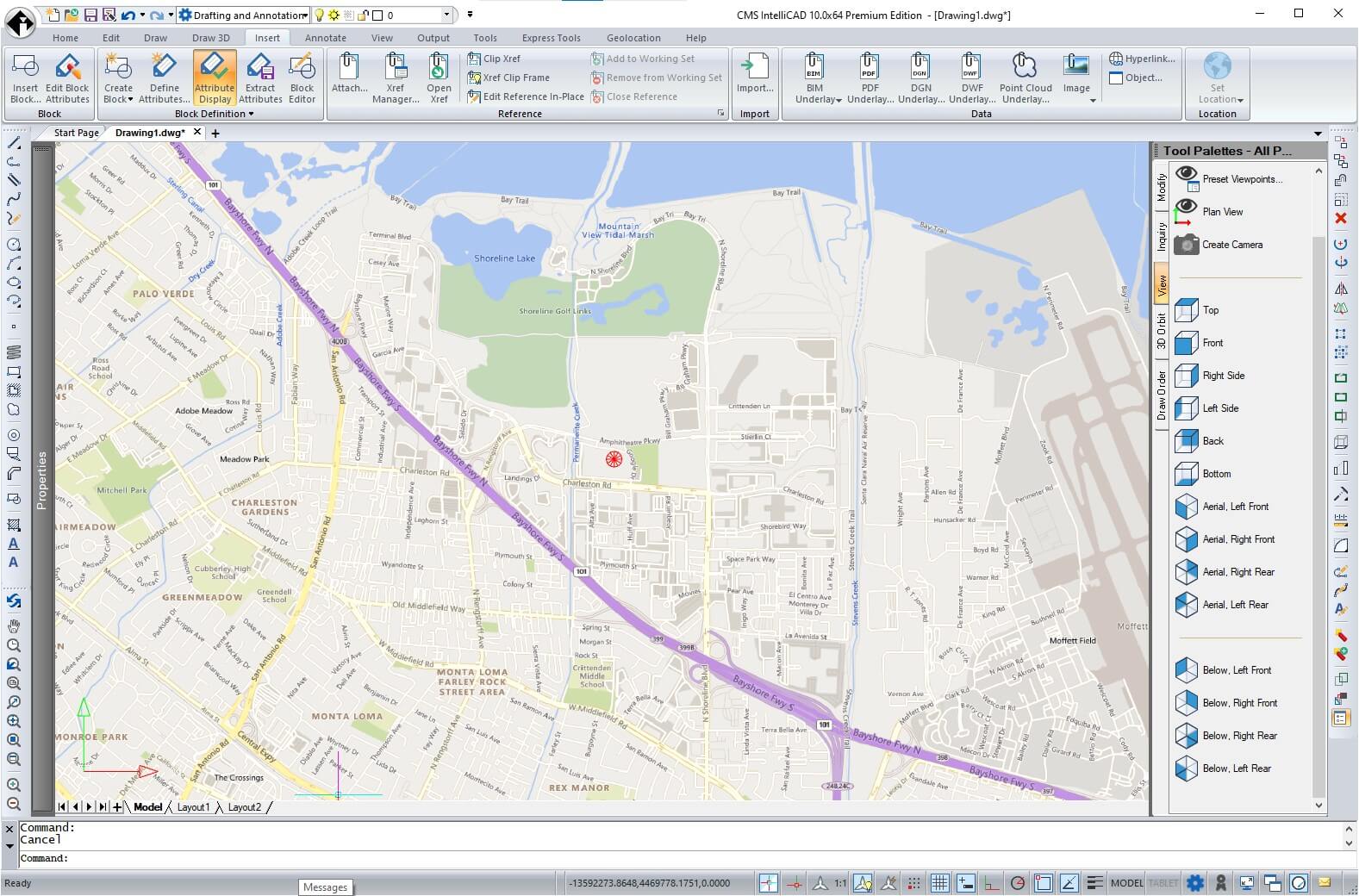Toggle grid display in status bar
The height and width of the screenshot is (896, 1359).
pyautogui.click(x=939, y=883)
